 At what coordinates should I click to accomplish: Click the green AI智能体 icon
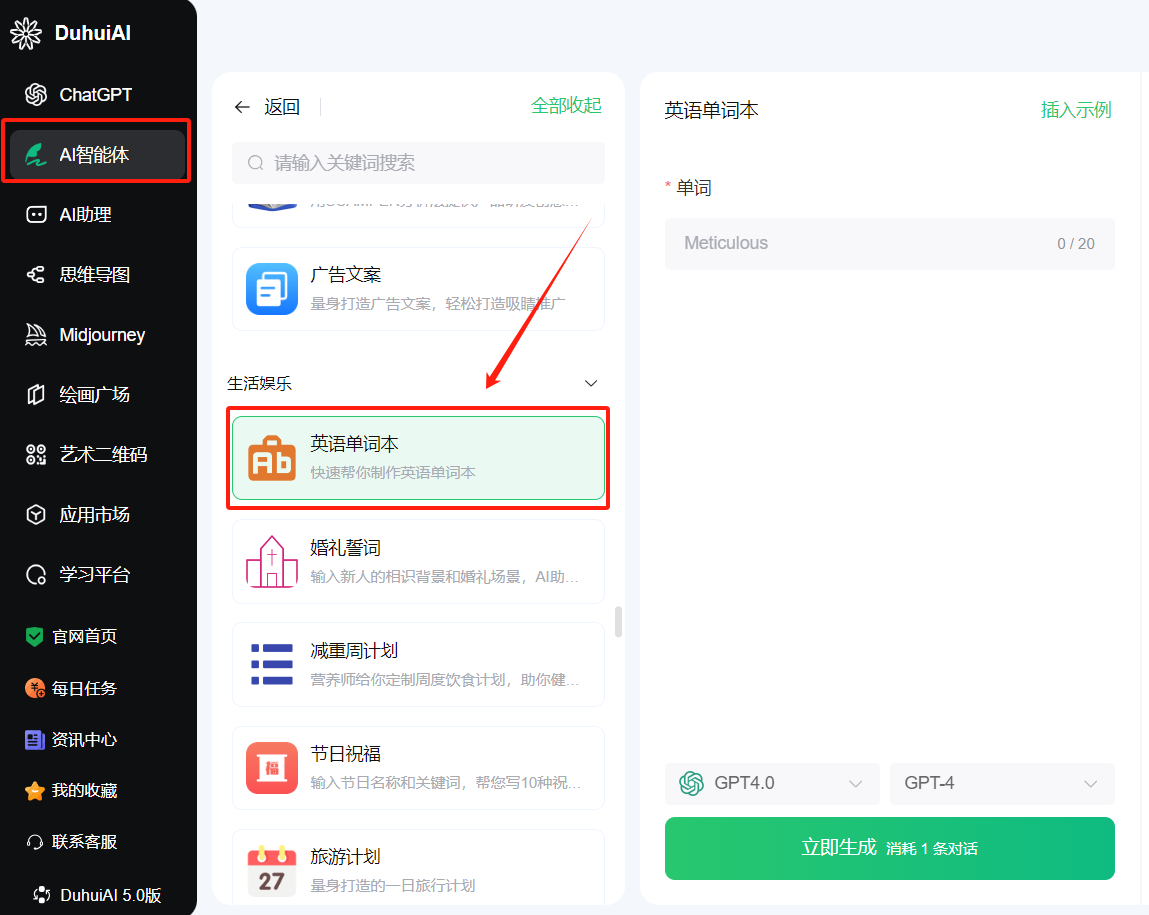[36, 155]
